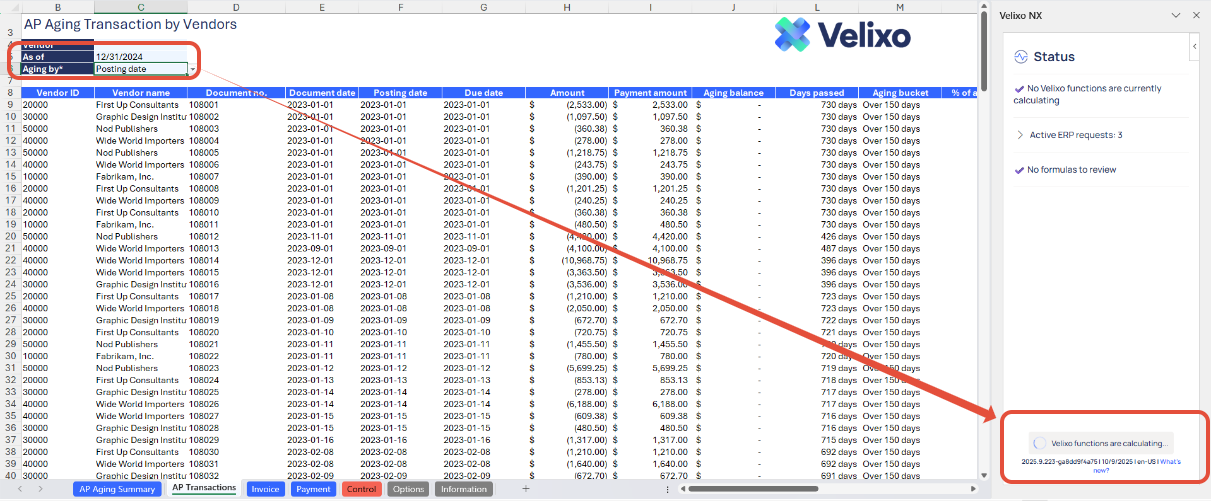Select 'Fabrikam, Inc.' in row 15
1211x501 pixels.
(141, 176)
